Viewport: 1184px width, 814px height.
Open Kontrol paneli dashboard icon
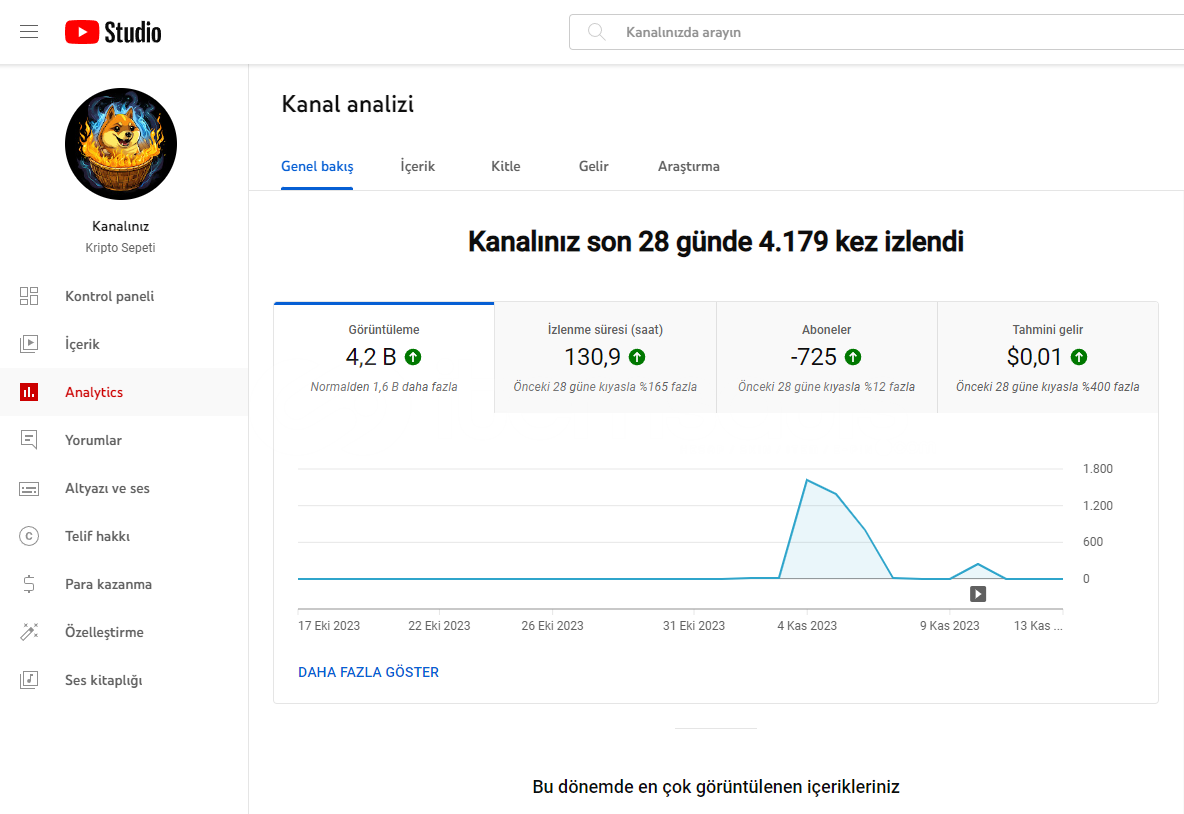pyautogui.click(x=29, y=296)
